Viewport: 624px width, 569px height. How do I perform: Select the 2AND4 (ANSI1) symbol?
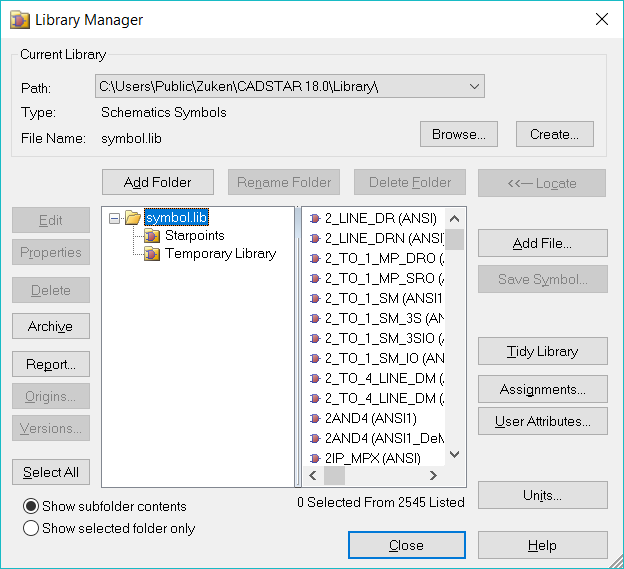click(371, 418)
